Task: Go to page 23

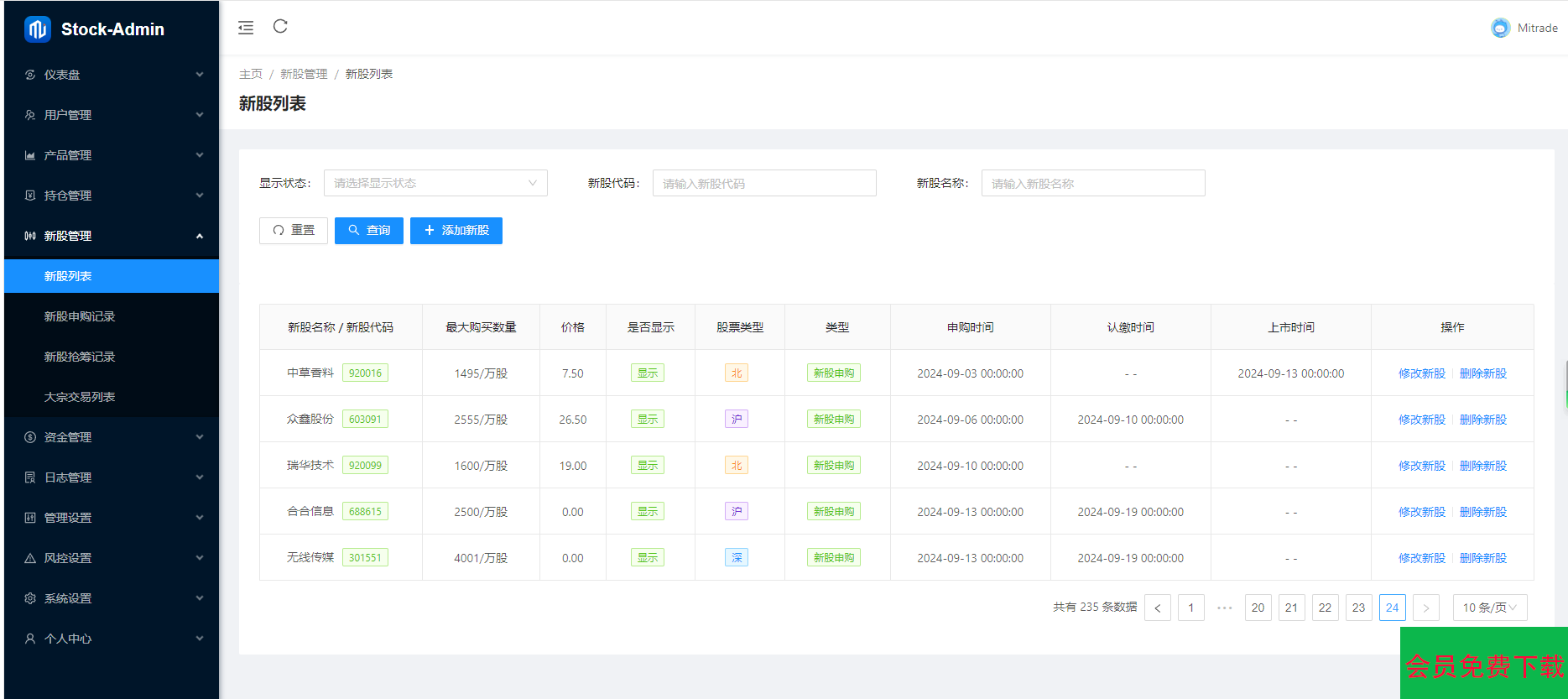Action: point(1359,608)
